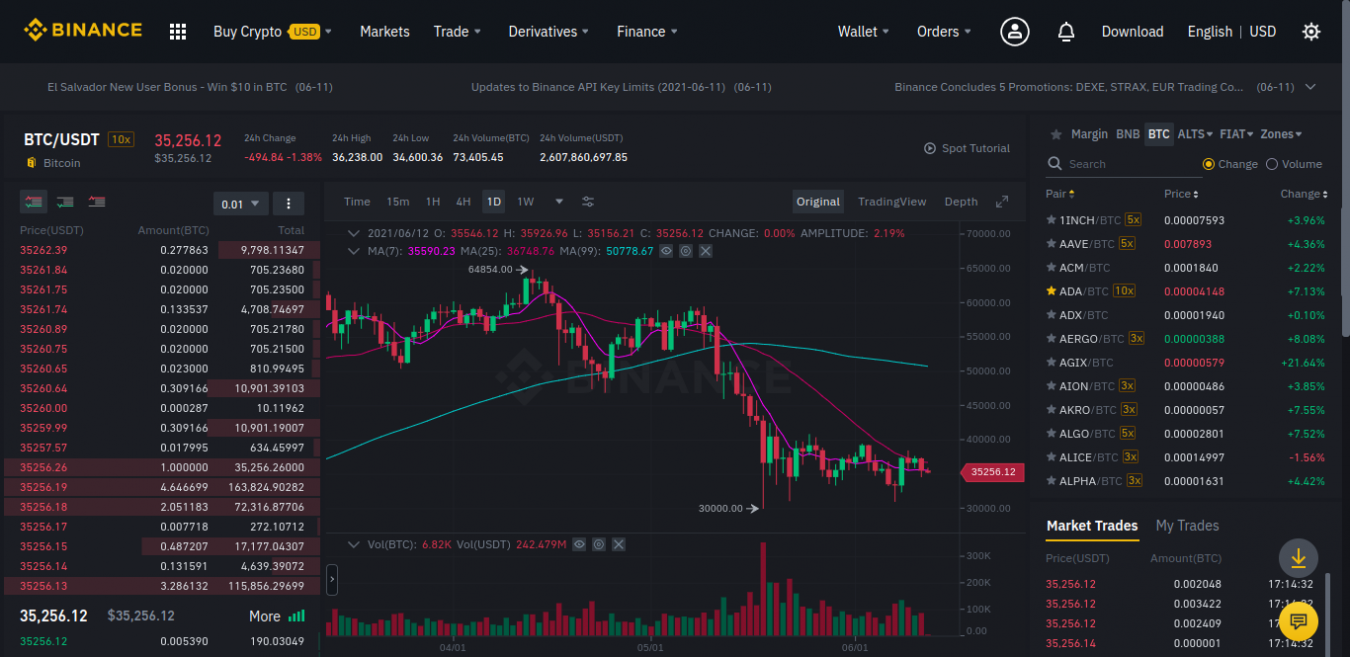Click the order book depth bars icon
This screenshot has height=657, width=1350.
click(297, 616)
